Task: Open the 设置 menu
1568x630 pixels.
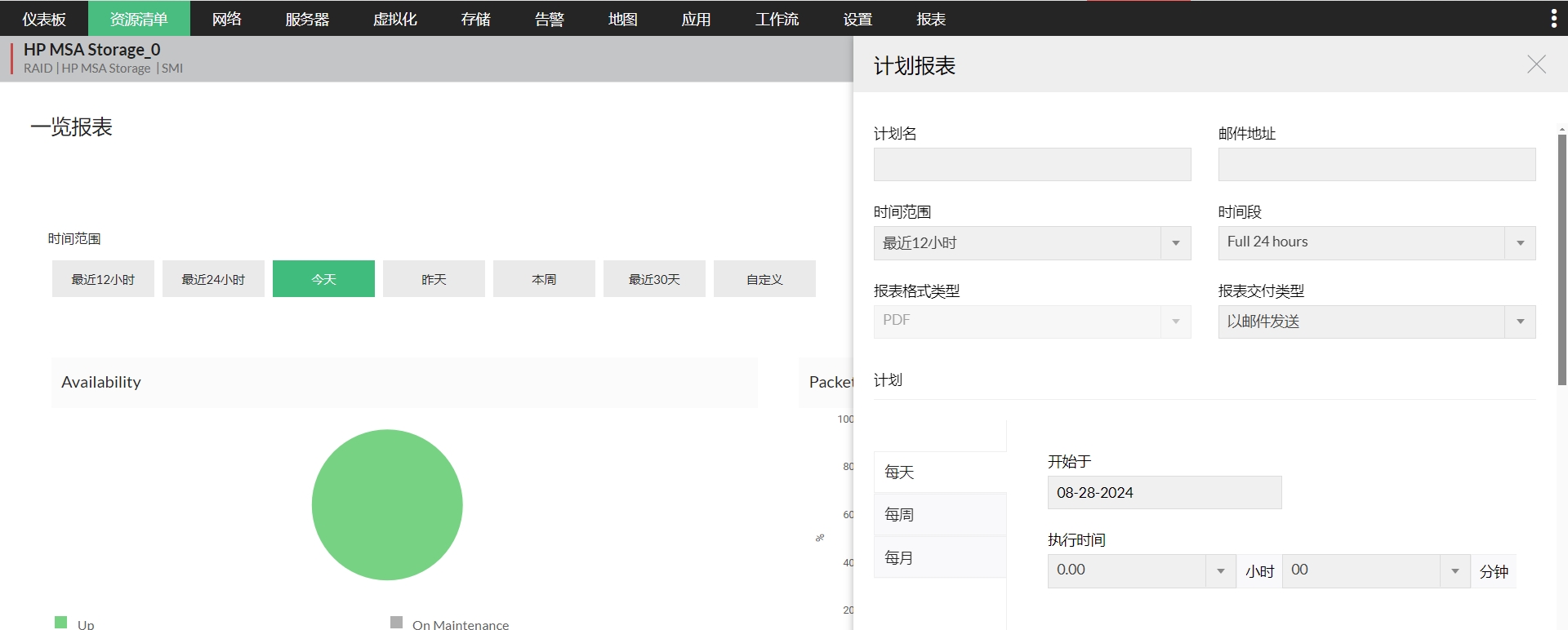Action: [x=858, y=19]
